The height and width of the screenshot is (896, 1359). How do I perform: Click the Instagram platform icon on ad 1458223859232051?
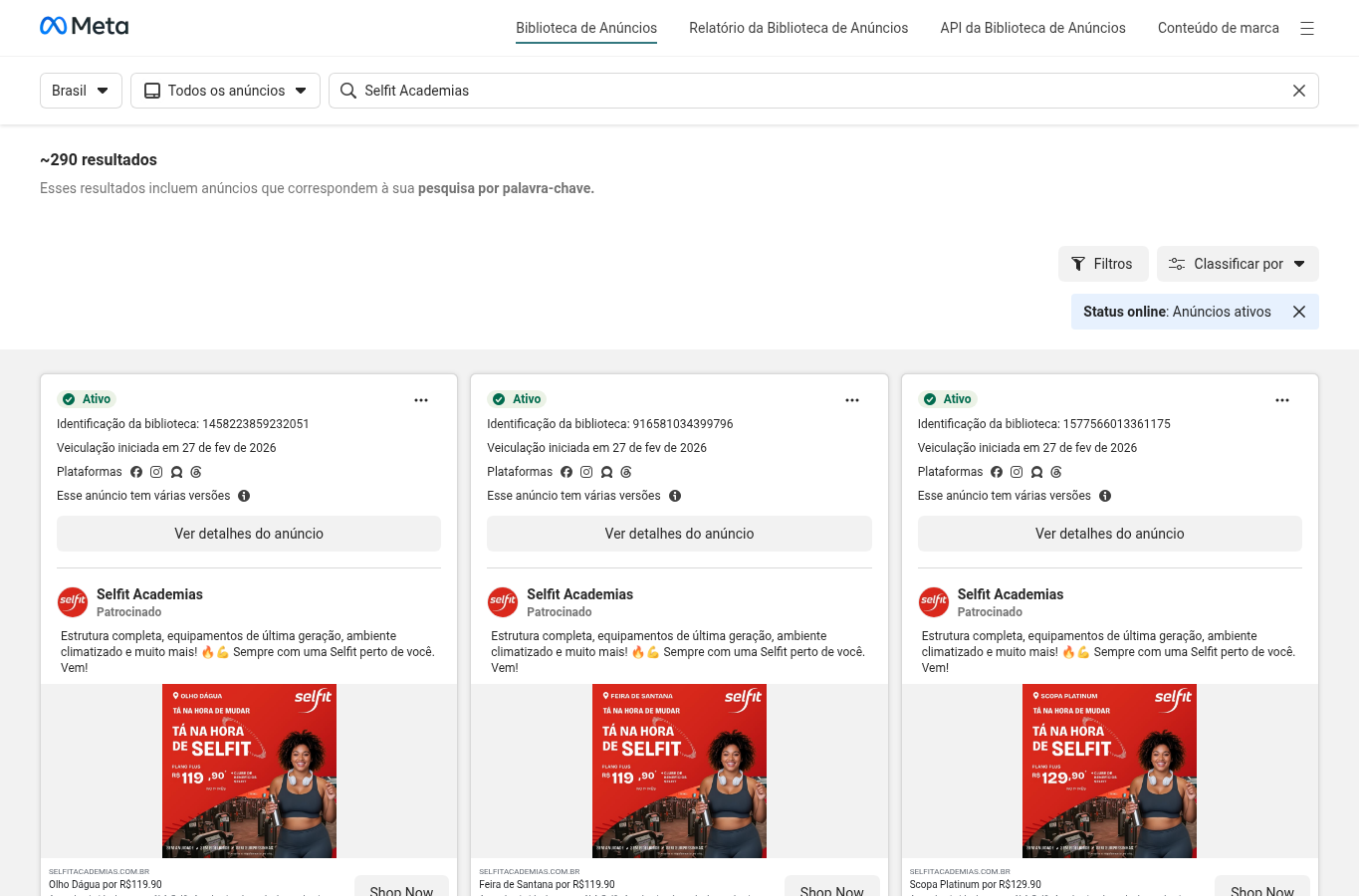156,472
